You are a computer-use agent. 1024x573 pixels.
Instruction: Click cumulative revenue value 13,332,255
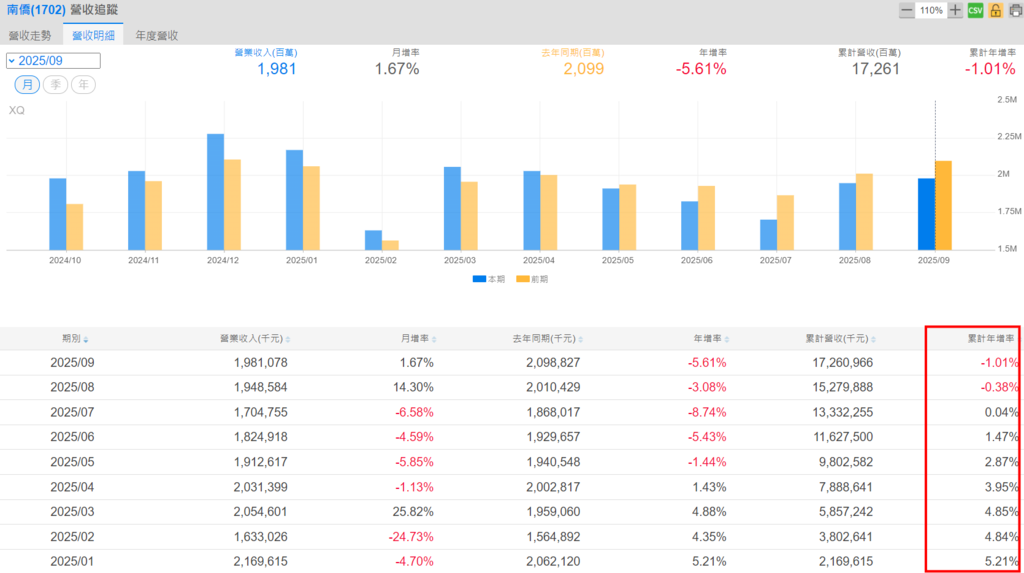[842, 412]
